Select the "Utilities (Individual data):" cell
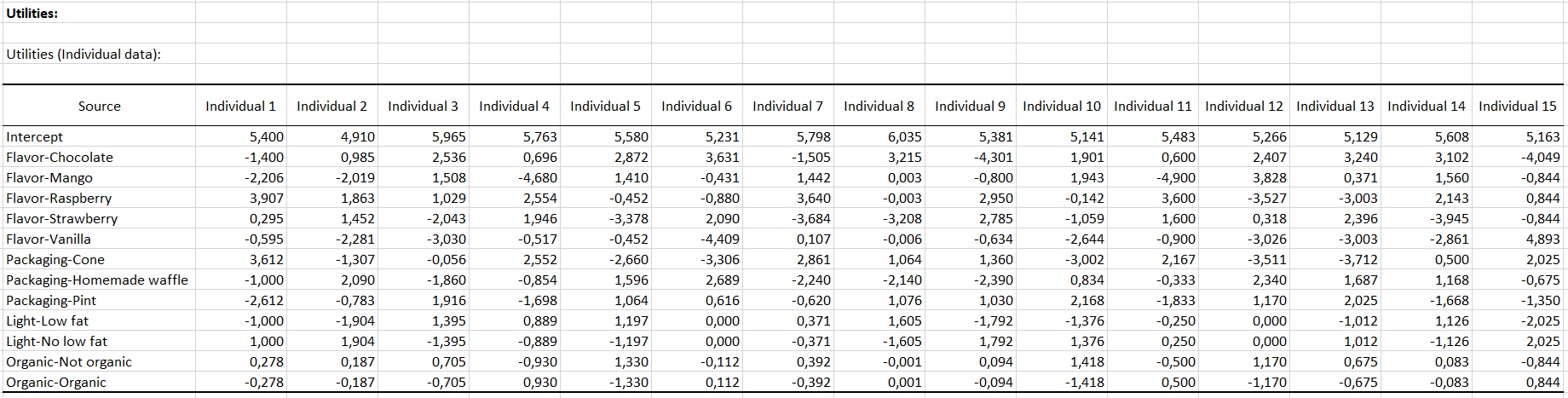 [x=84, y=55]
